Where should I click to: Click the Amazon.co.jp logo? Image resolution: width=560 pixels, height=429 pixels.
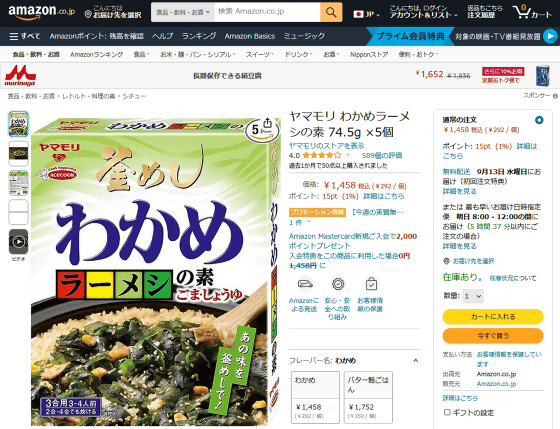click(x=41, y=12)
